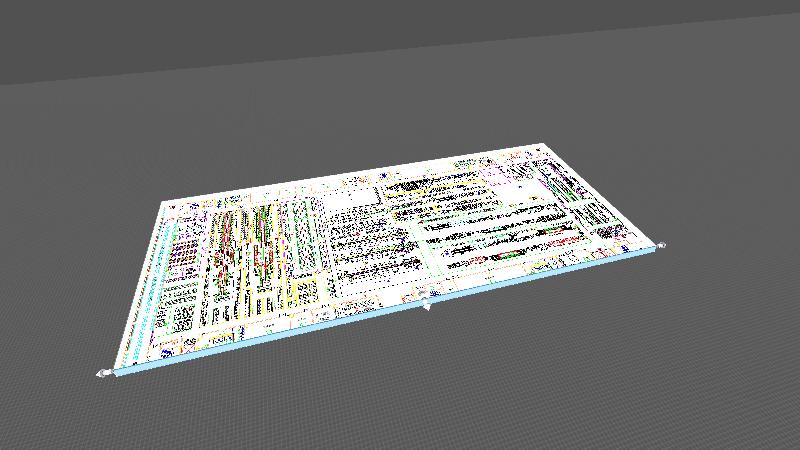Select the top-left corner of the sheet
The height and width of the screenshot is (450, 800).
pos(164,203)
